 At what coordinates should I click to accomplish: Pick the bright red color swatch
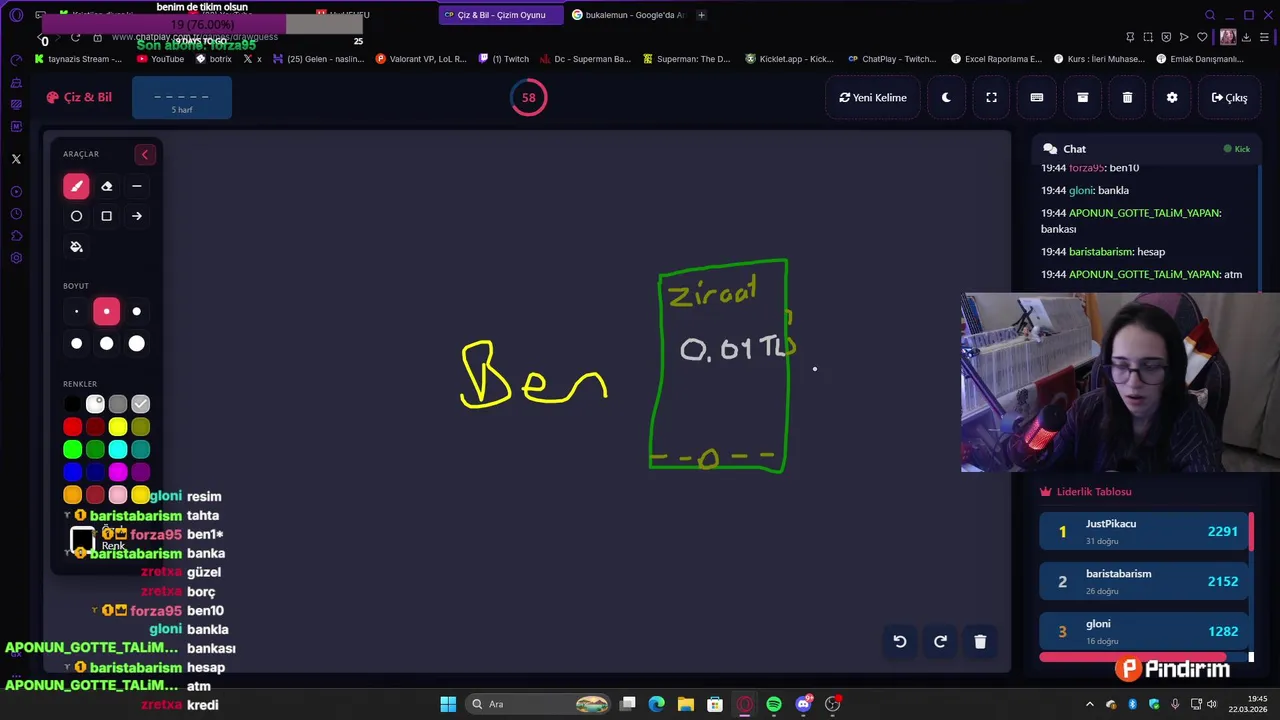coord(72,427)
